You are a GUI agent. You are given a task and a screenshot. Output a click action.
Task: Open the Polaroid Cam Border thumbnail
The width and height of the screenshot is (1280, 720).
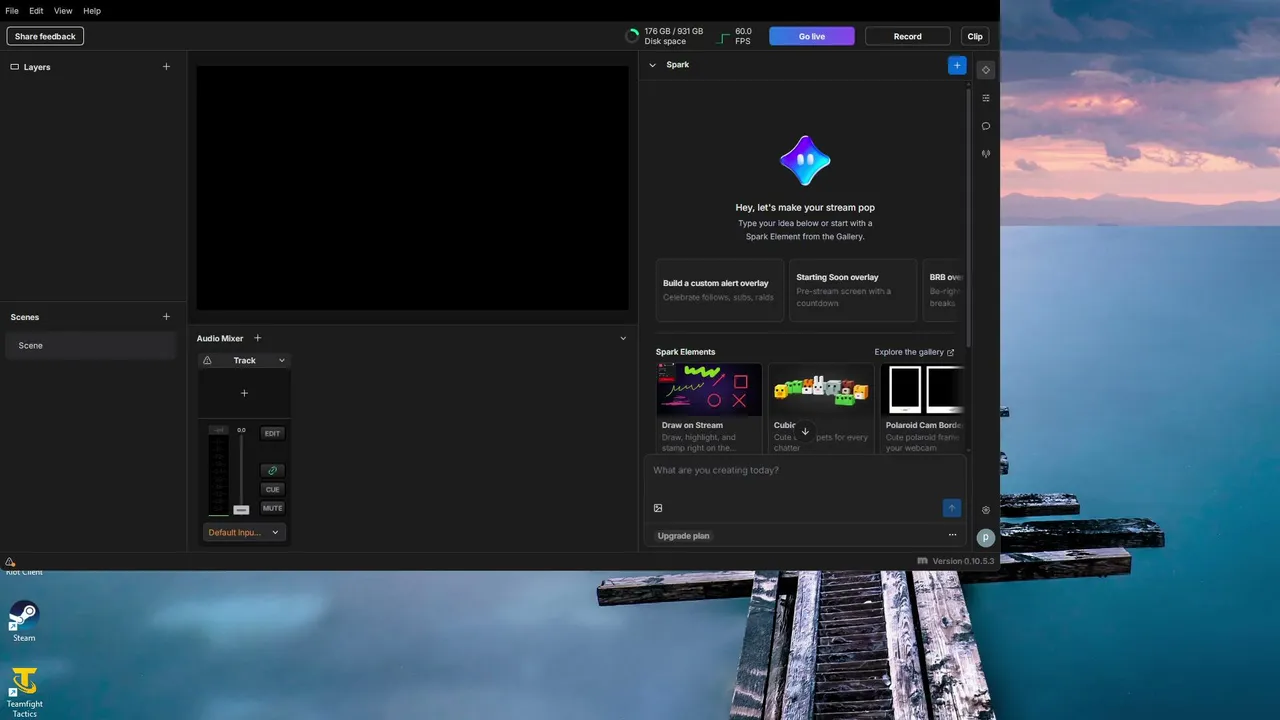click(923, 390)
